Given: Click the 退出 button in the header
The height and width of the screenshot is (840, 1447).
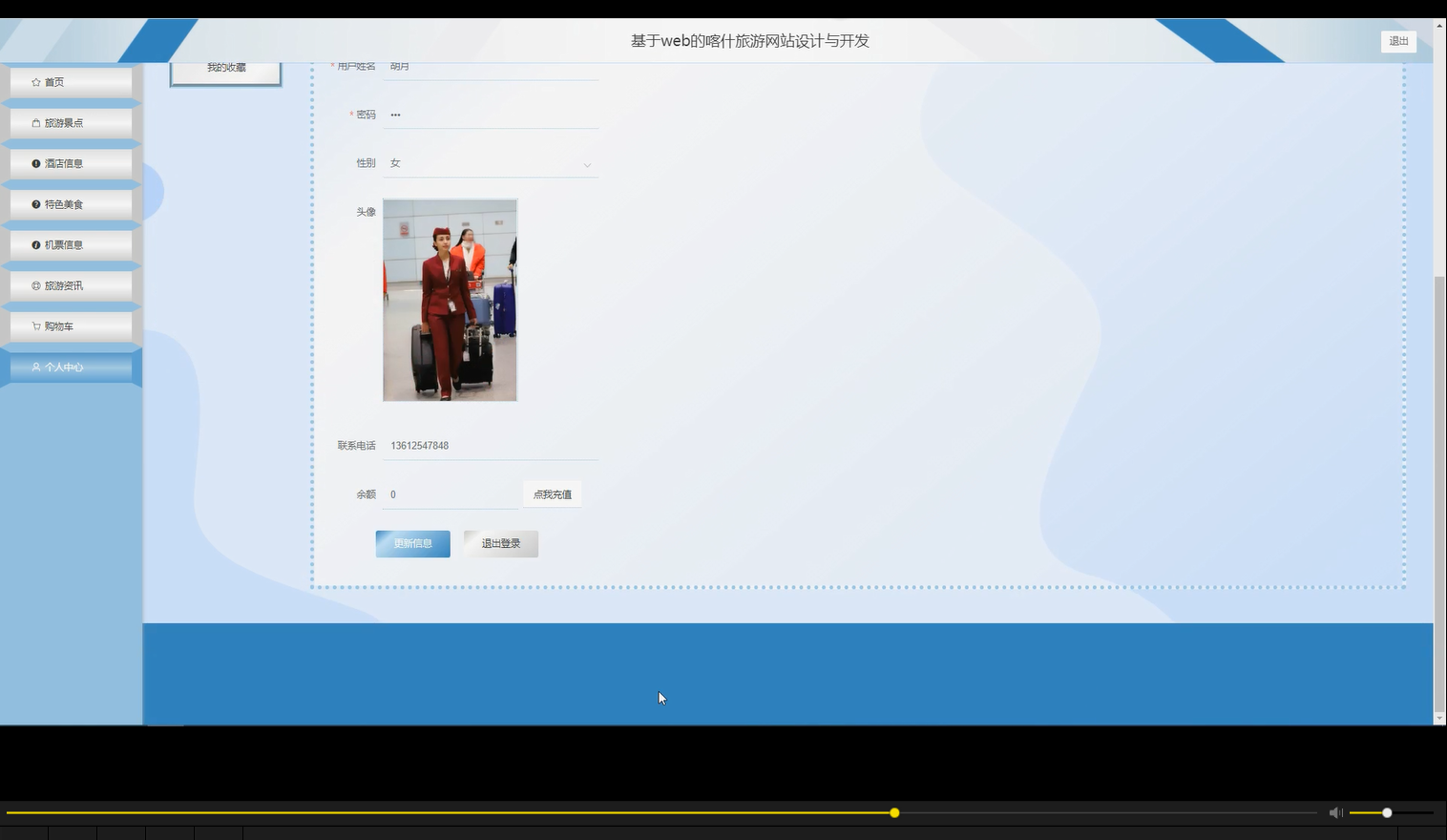Looking at the screenshot, I should tap(1398, 41).
